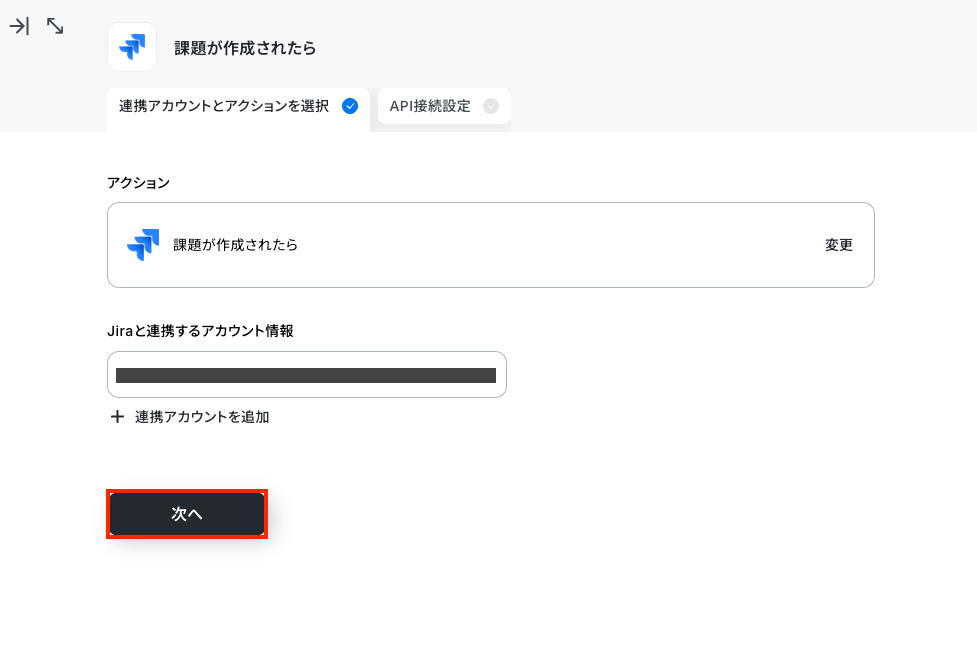Click the 課題が作成されたら header title

[x=245, y=48]
